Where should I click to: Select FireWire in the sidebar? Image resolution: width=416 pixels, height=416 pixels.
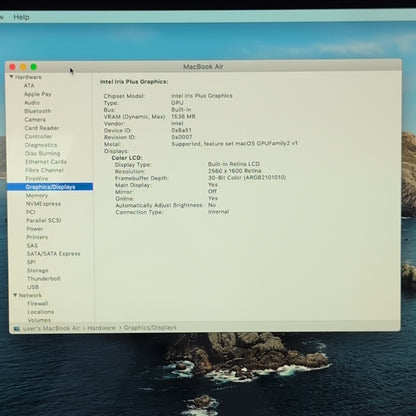[x=37, y=178]
